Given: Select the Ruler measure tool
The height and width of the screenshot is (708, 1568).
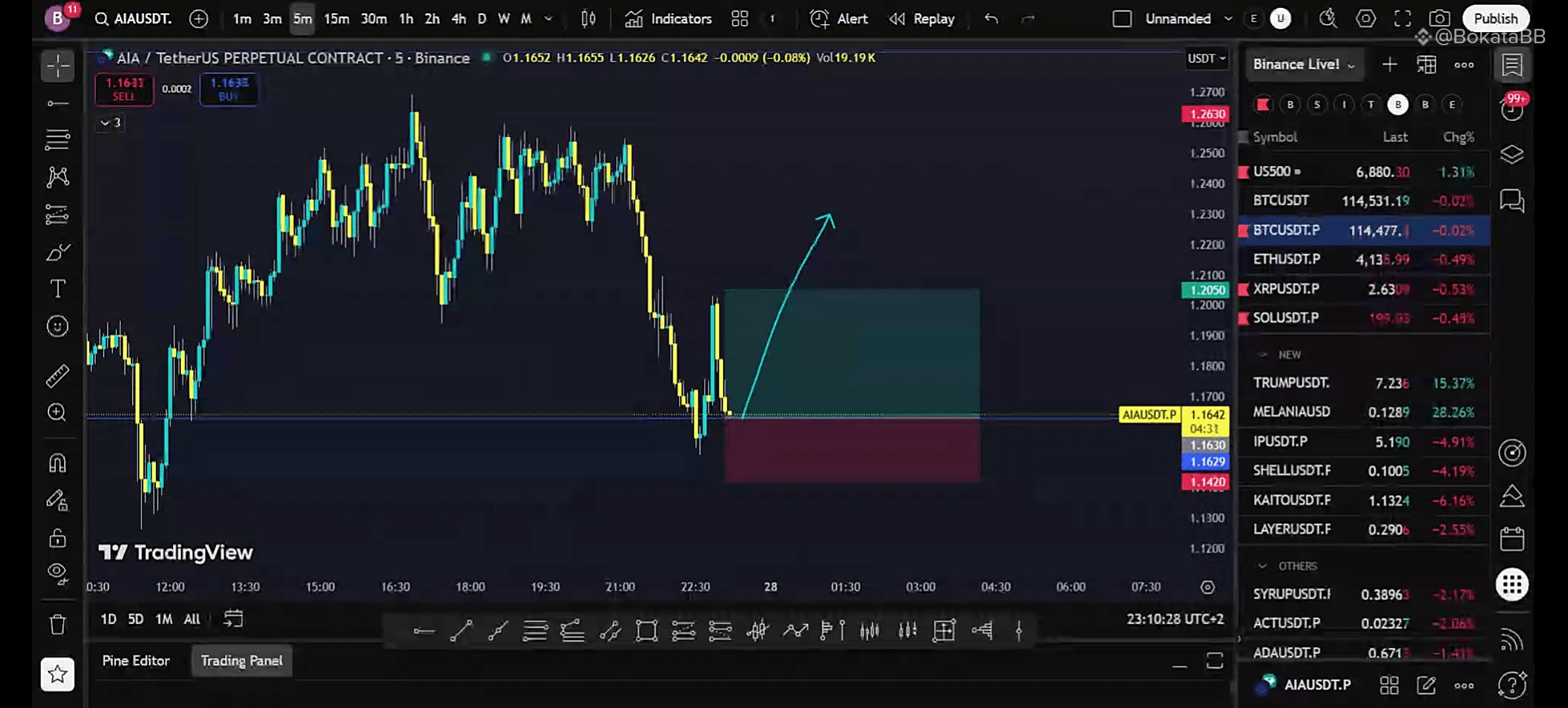Looking at the screenshot, I should click(x=58, y=376).
